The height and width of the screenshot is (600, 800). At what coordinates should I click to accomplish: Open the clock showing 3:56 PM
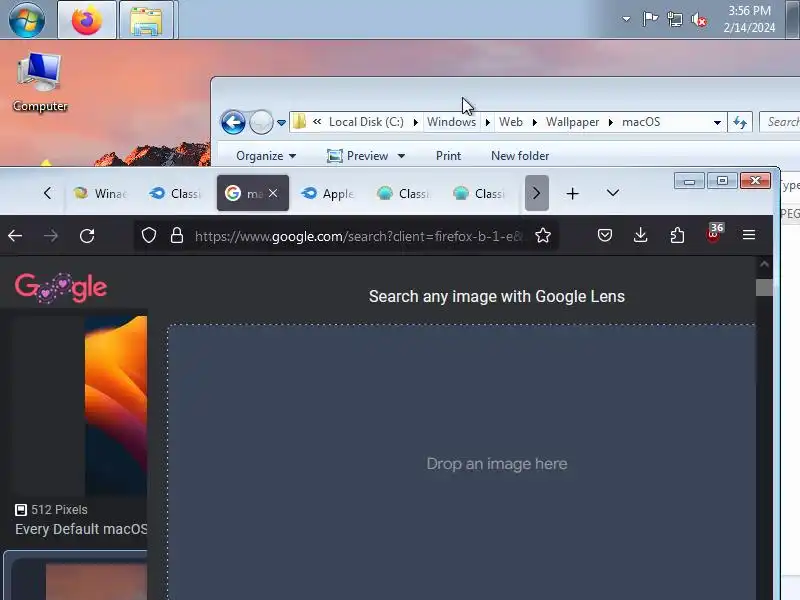(x=749, y=19)
